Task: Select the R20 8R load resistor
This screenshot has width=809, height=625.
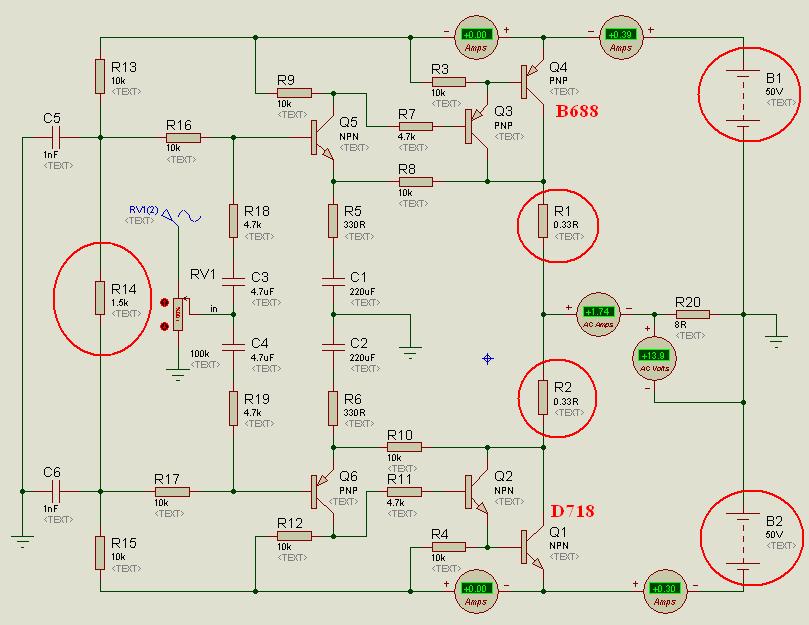Action: coord(693,314)
